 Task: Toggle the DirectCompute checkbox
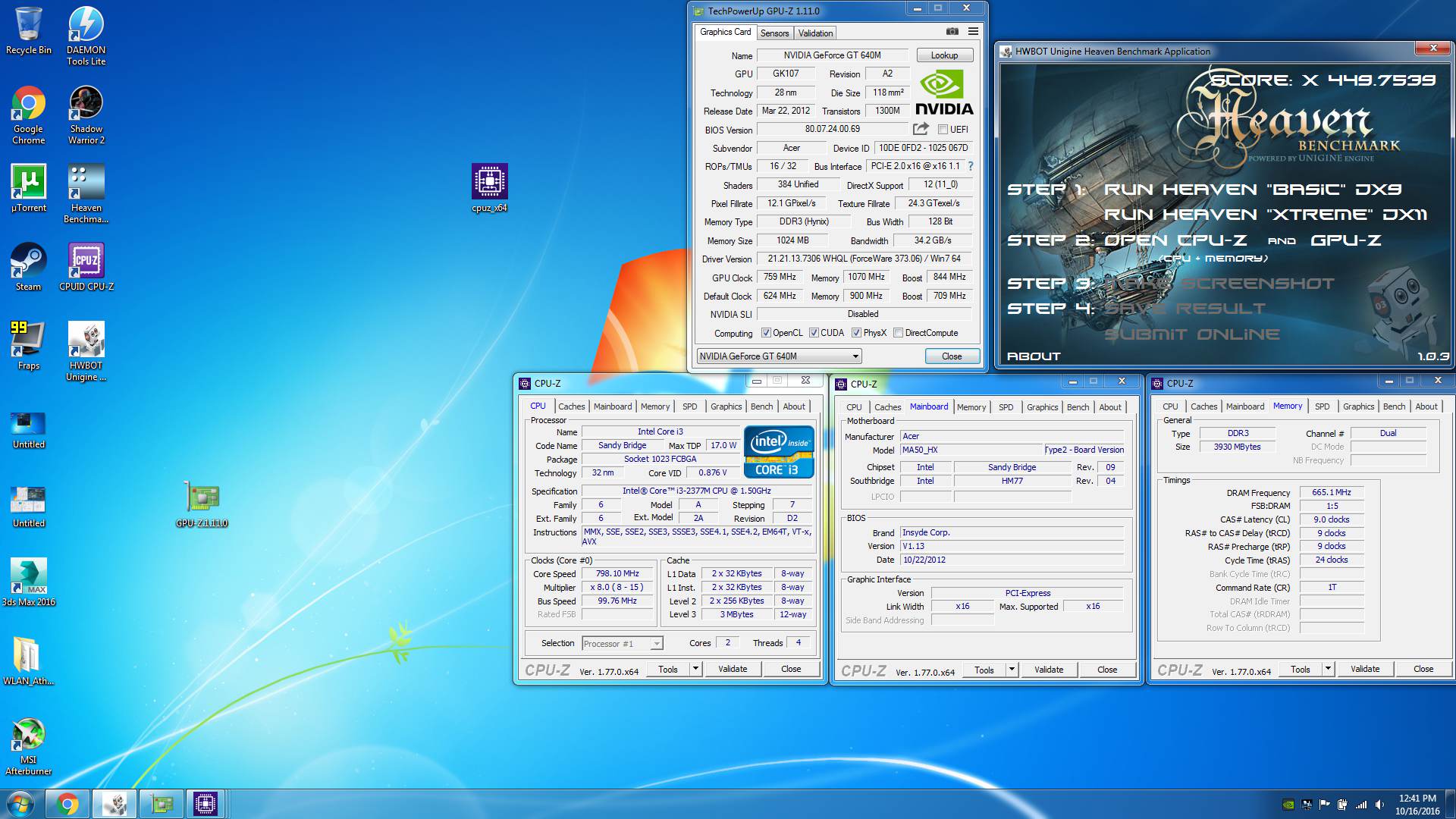(x=898, y=333)
